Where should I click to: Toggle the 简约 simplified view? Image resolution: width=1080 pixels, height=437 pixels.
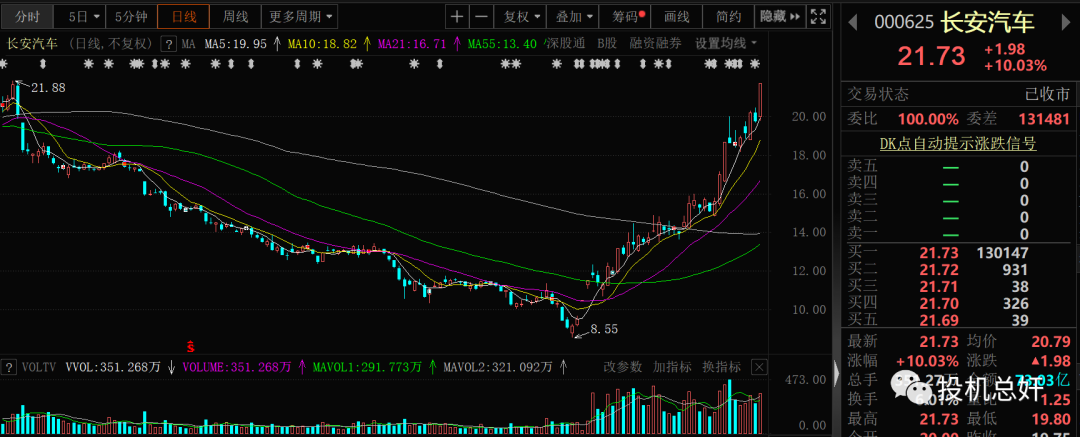[x=729, y=16]
